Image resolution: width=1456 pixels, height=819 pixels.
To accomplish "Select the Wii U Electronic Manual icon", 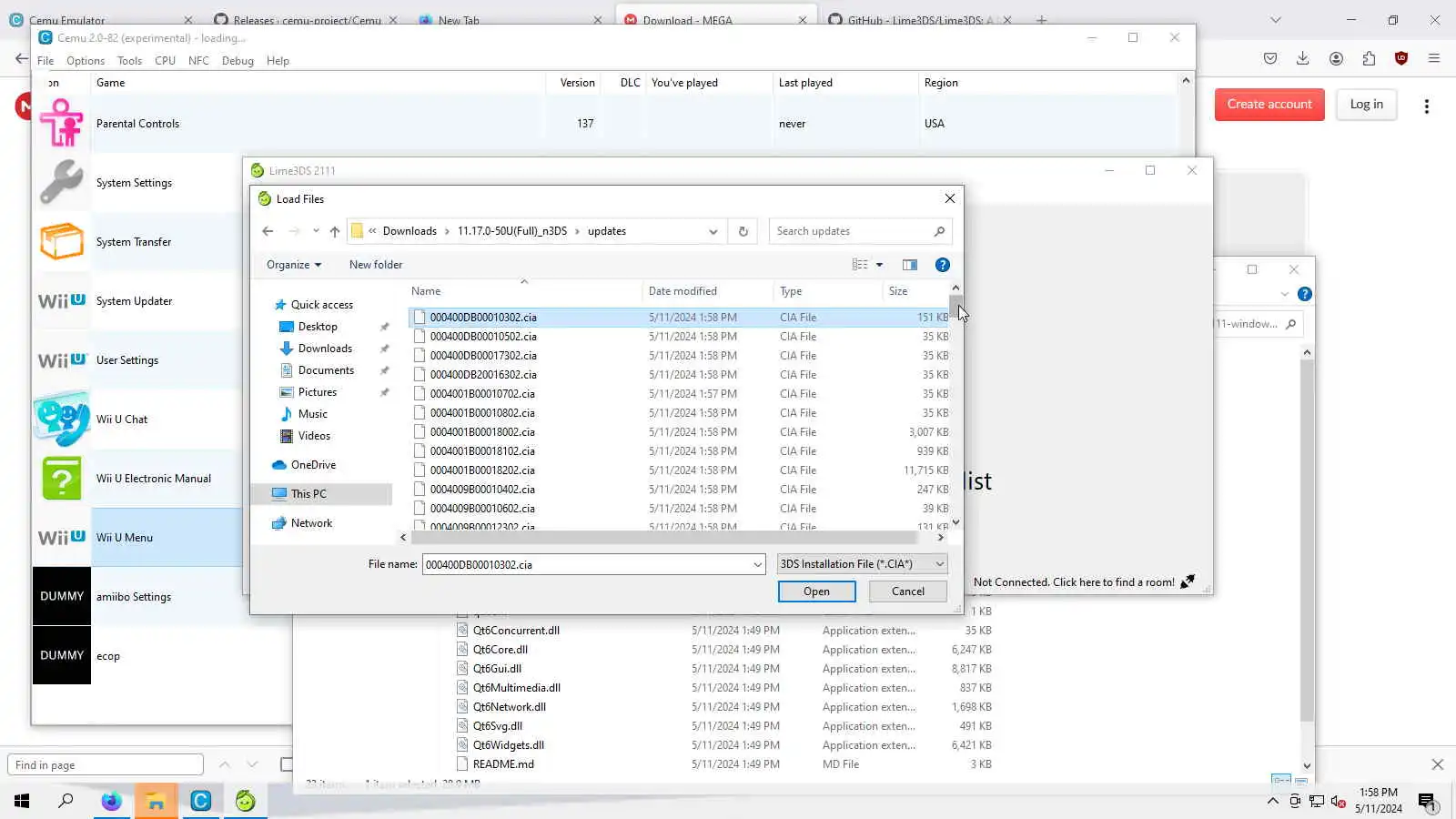I will pyautogui.click(x=62, y=478).
